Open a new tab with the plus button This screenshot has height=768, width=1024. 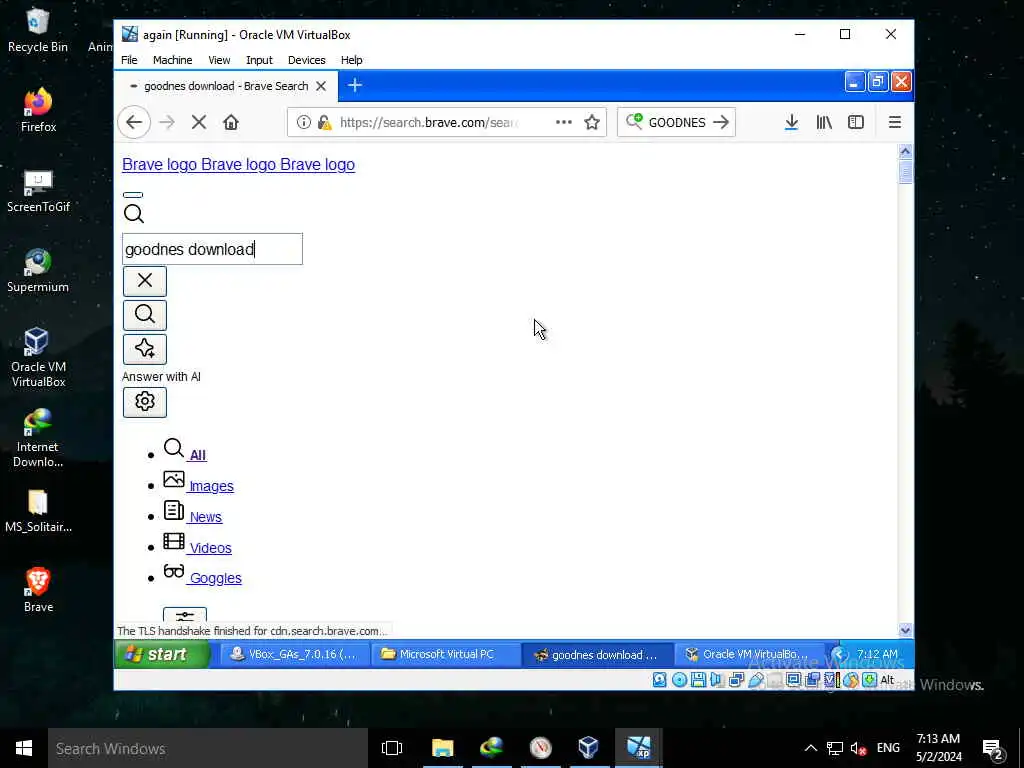click(x=355, y=86)
